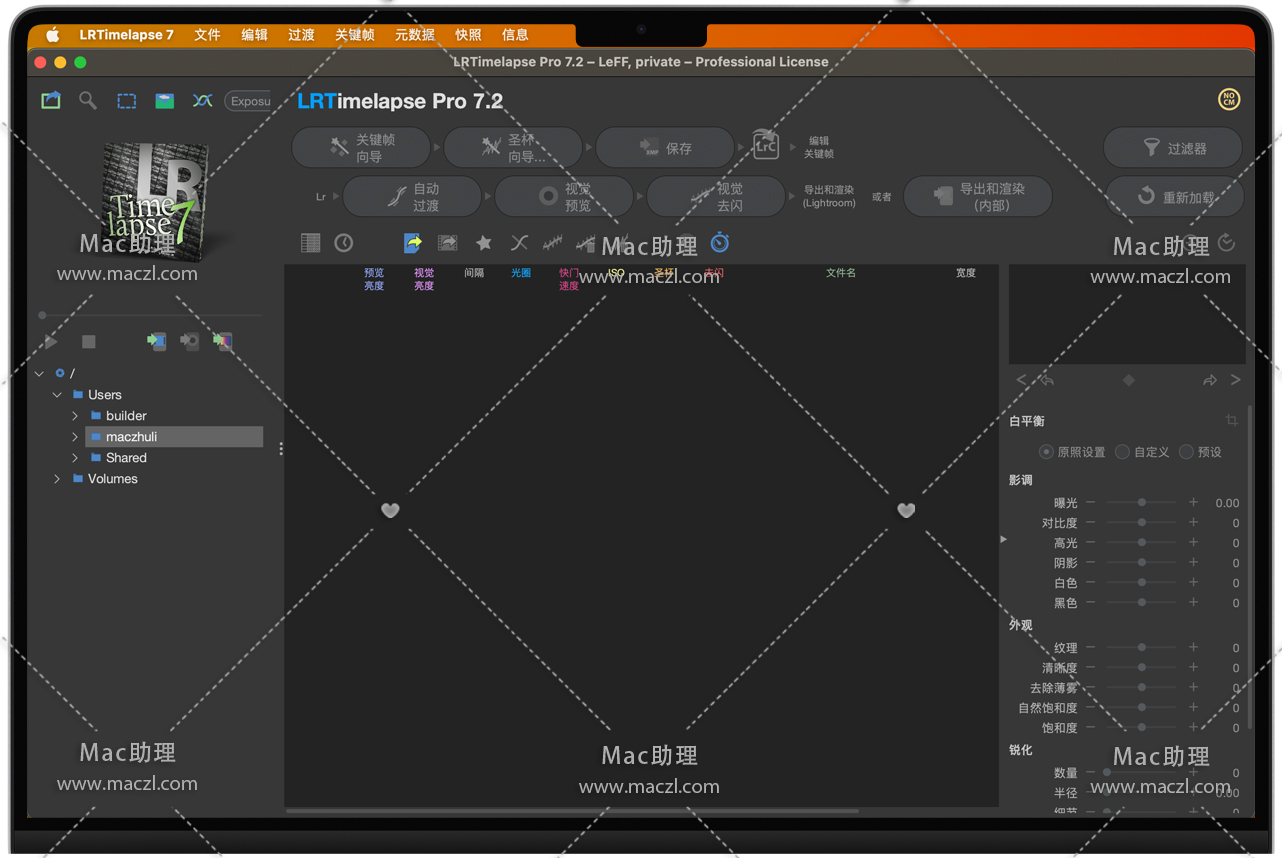
Task: Click the NO CM color management badge
Action: [1228, 99]
